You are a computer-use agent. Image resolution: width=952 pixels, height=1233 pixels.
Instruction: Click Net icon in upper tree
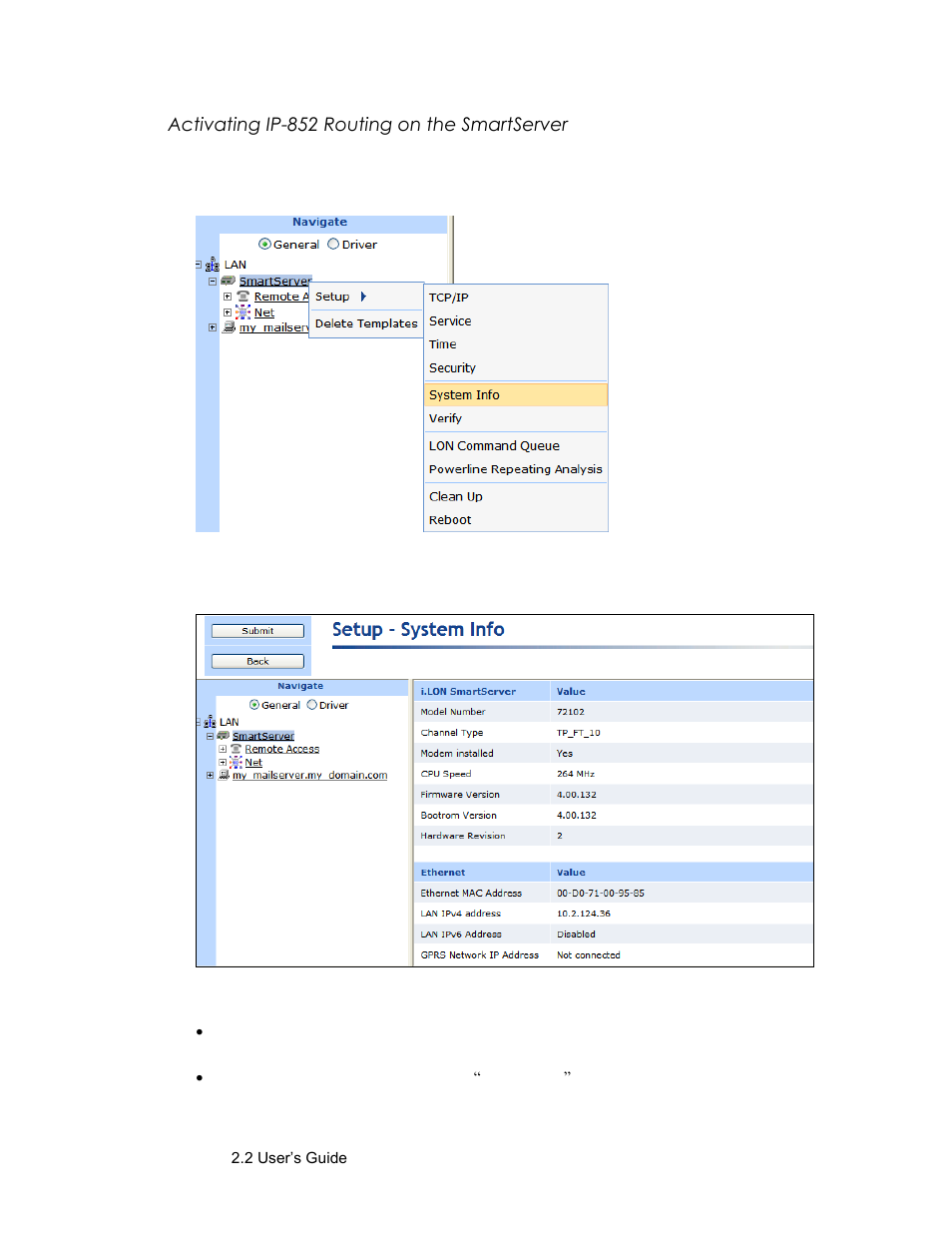[x=243, y=312]
